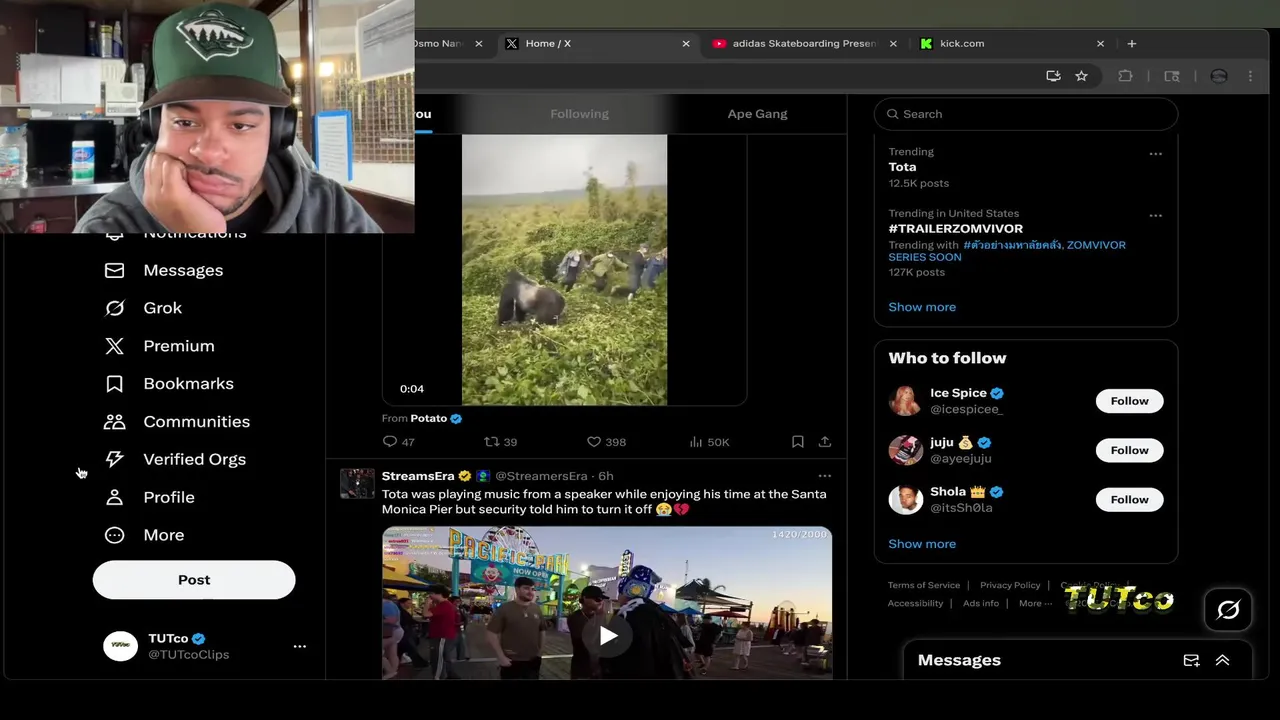Open the juju avatar in Who to follow
The image size is (1280, 720).
(905, 450)
